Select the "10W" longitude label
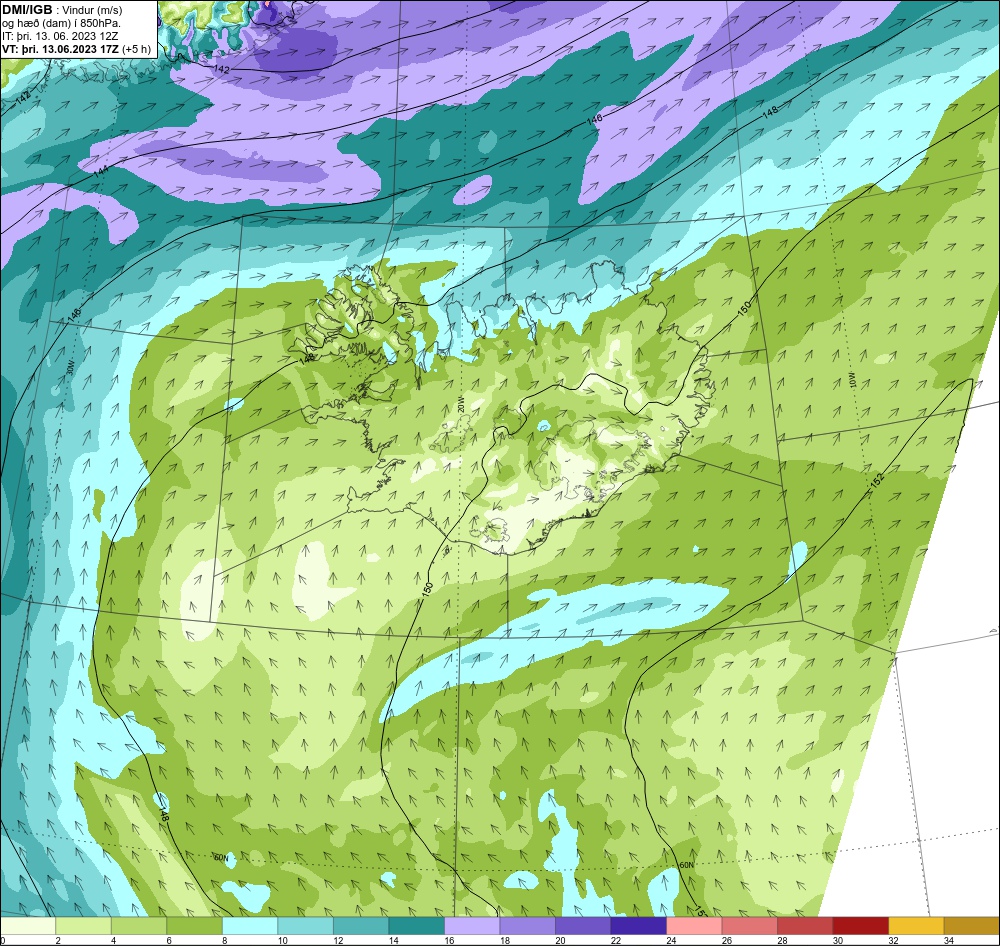Screen dimensions: 1000x946 pos(852,381)
